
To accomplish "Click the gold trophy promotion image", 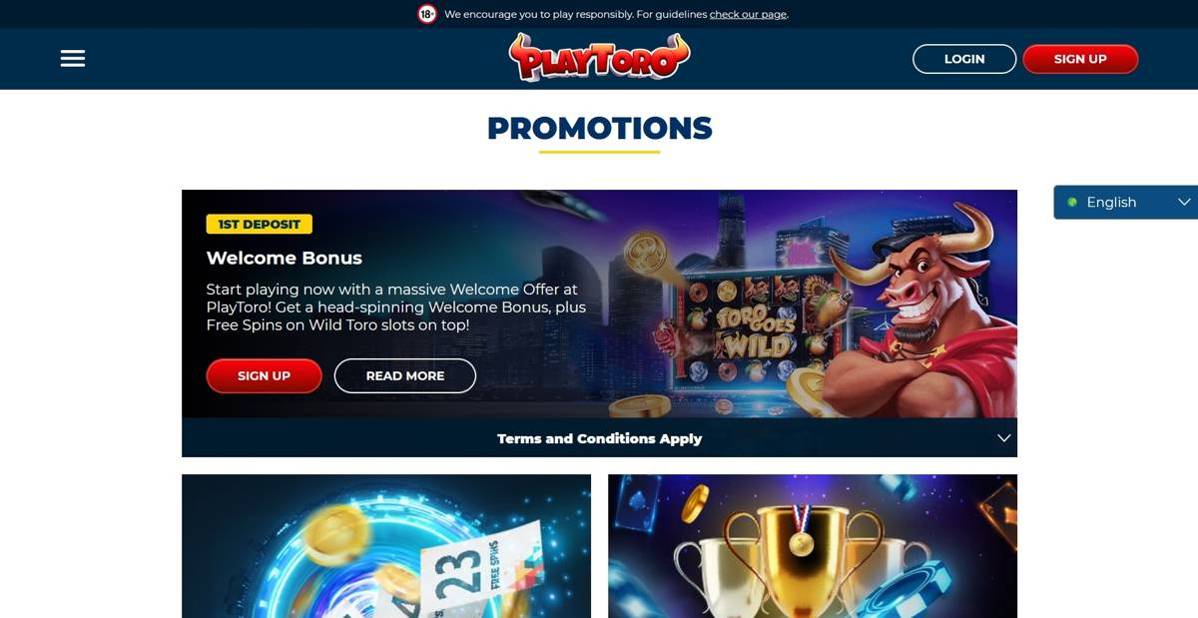I will tap(812, 546).
